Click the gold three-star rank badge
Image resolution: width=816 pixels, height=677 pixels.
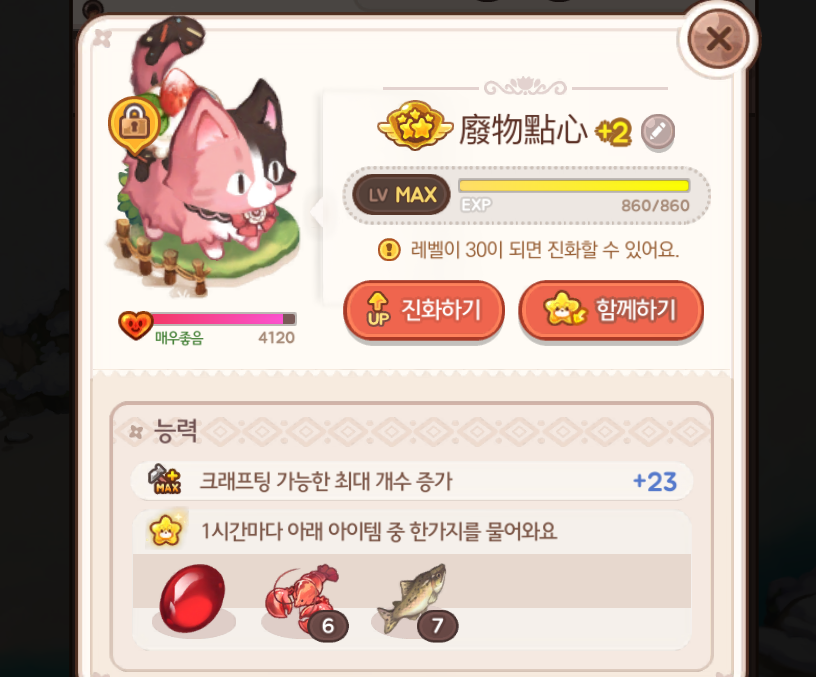pyautogui.click(x=415, y=125)
